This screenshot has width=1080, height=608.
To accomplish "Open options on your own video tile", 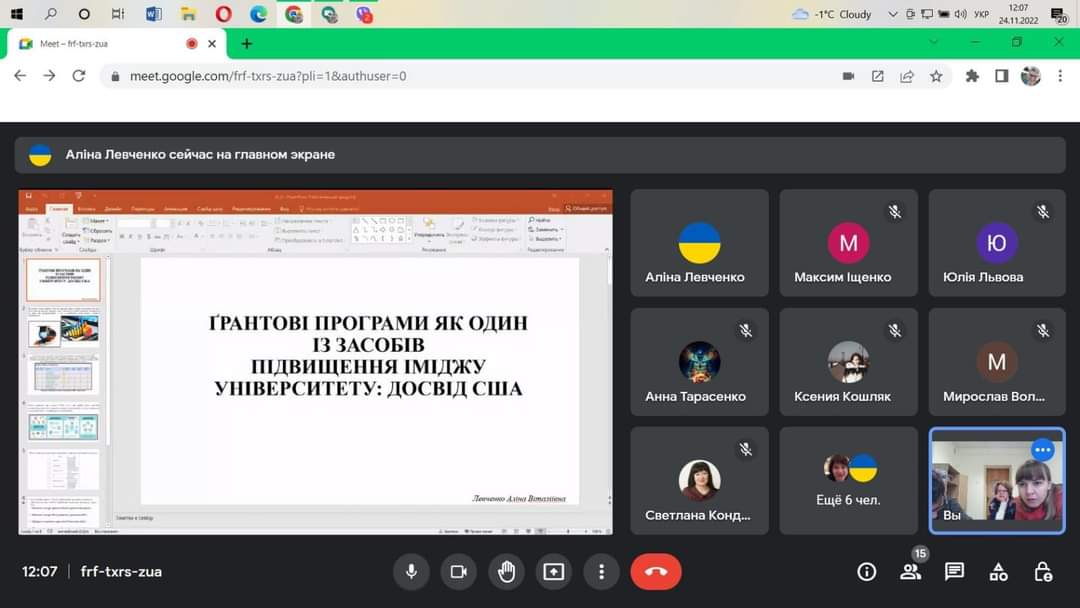I will point(1042,450).
